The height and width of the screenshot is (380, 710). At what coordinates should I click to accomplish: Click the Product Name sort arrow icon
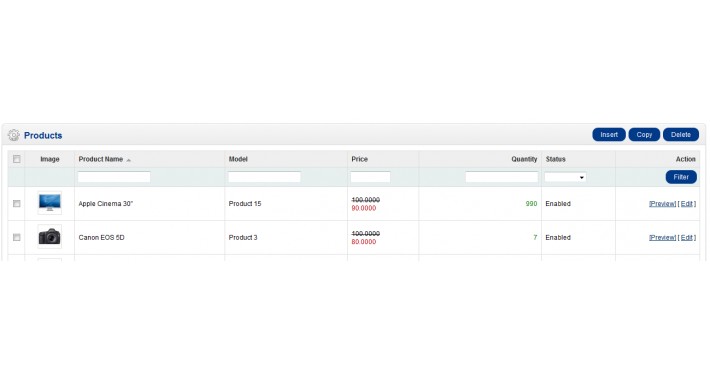(x=129, y=160)
